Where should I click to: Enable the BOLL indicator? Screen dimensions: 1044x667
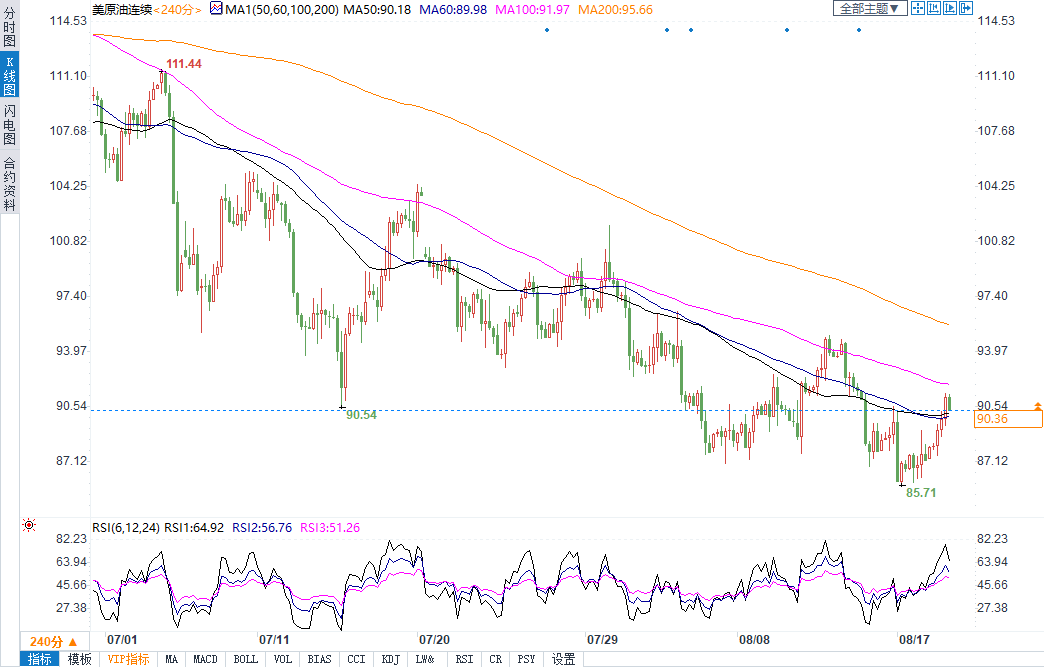[245, 659]
